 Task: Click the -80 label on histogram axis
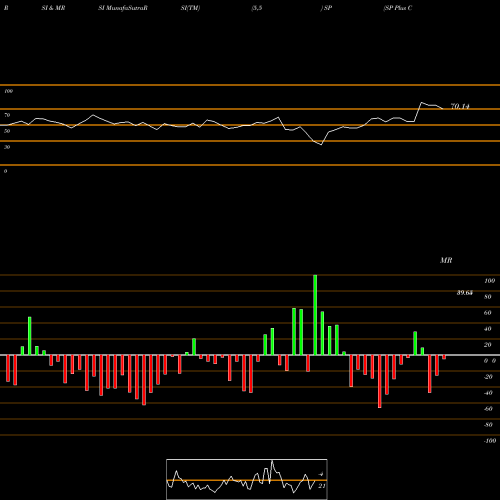point(488,425)
